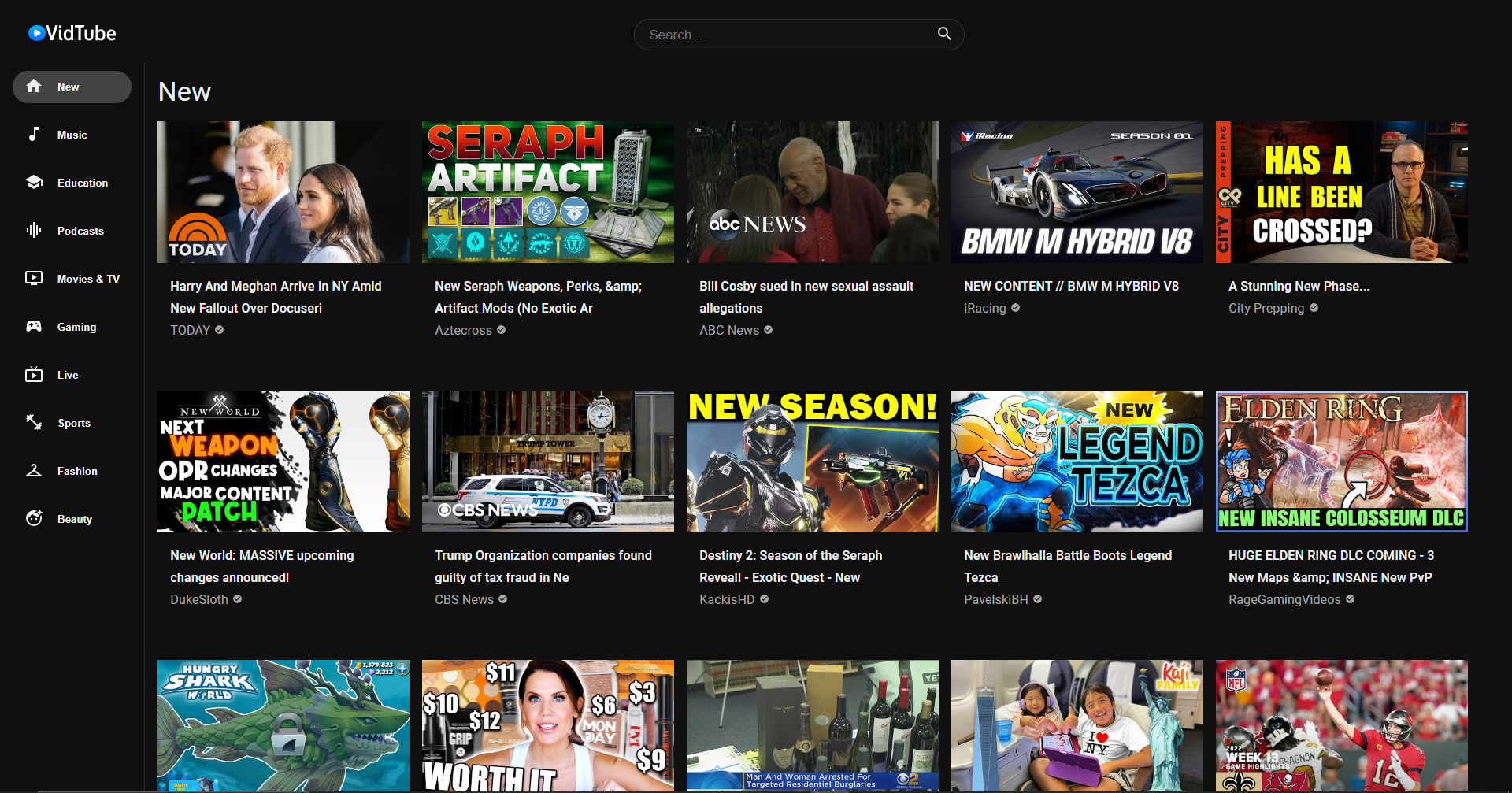Click the VidTube logo icon
This screenshot has height=793, width=1512.
pos(36,33)
